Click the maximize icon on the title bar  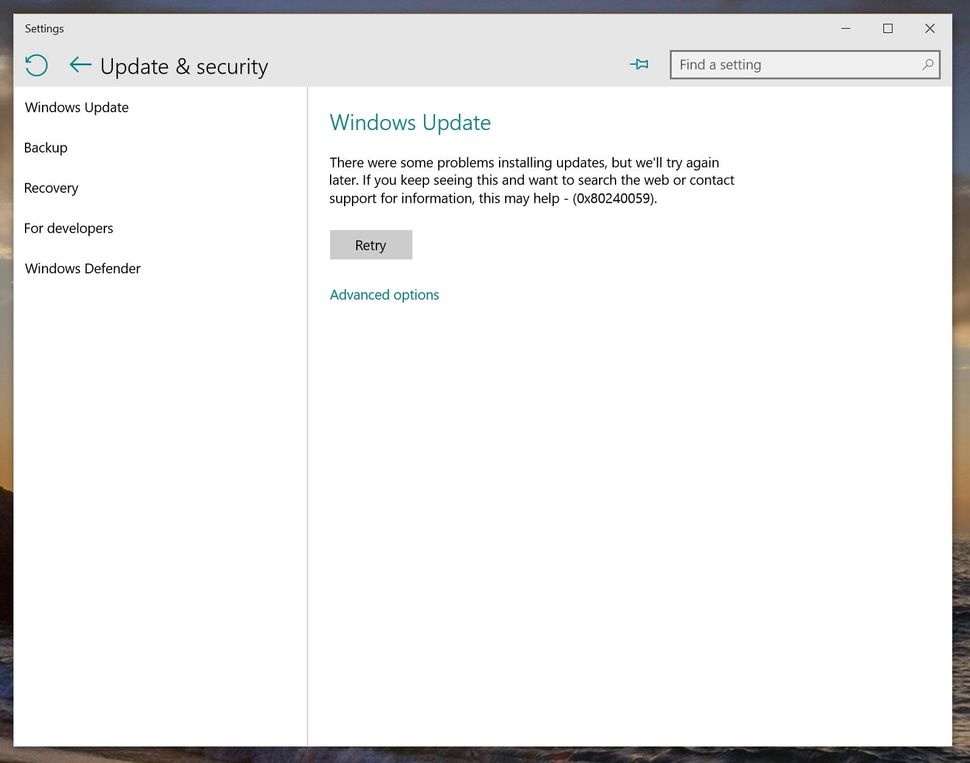tap(887, 28)
